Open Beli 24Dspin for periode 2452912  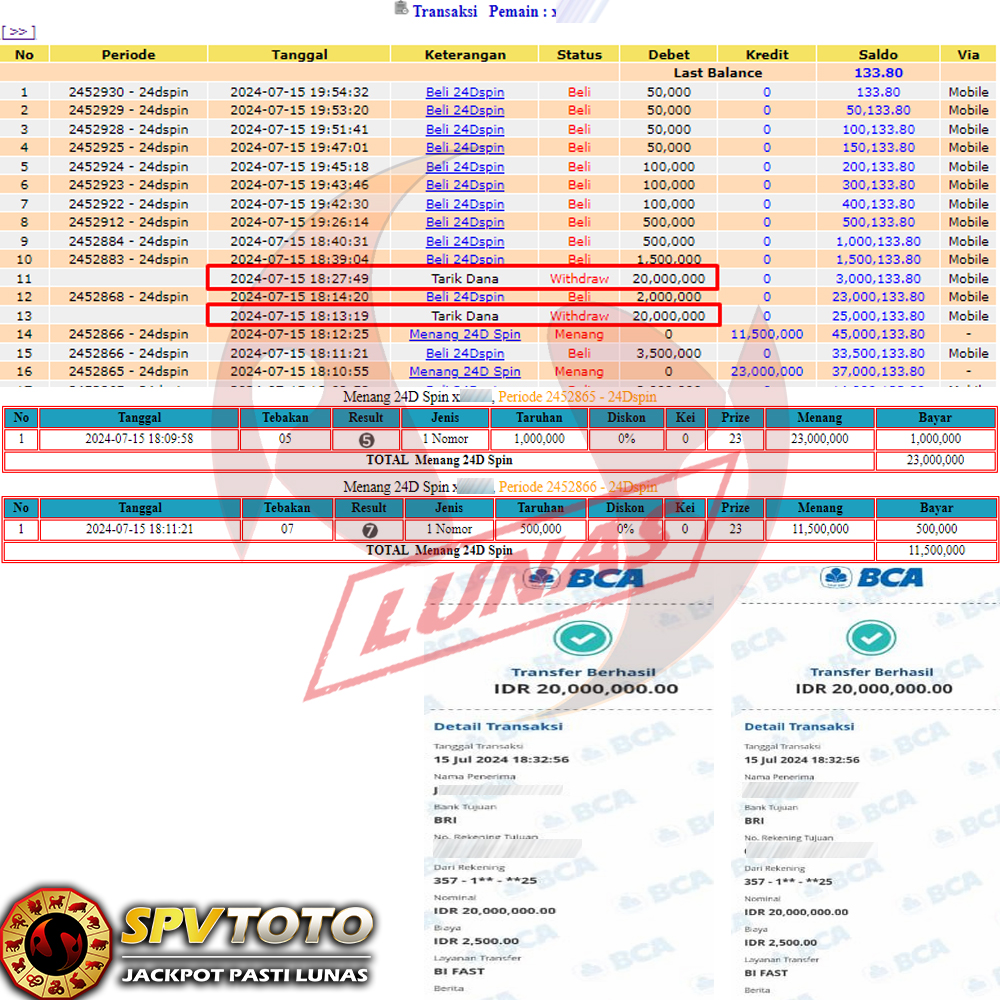click(465, 222)
